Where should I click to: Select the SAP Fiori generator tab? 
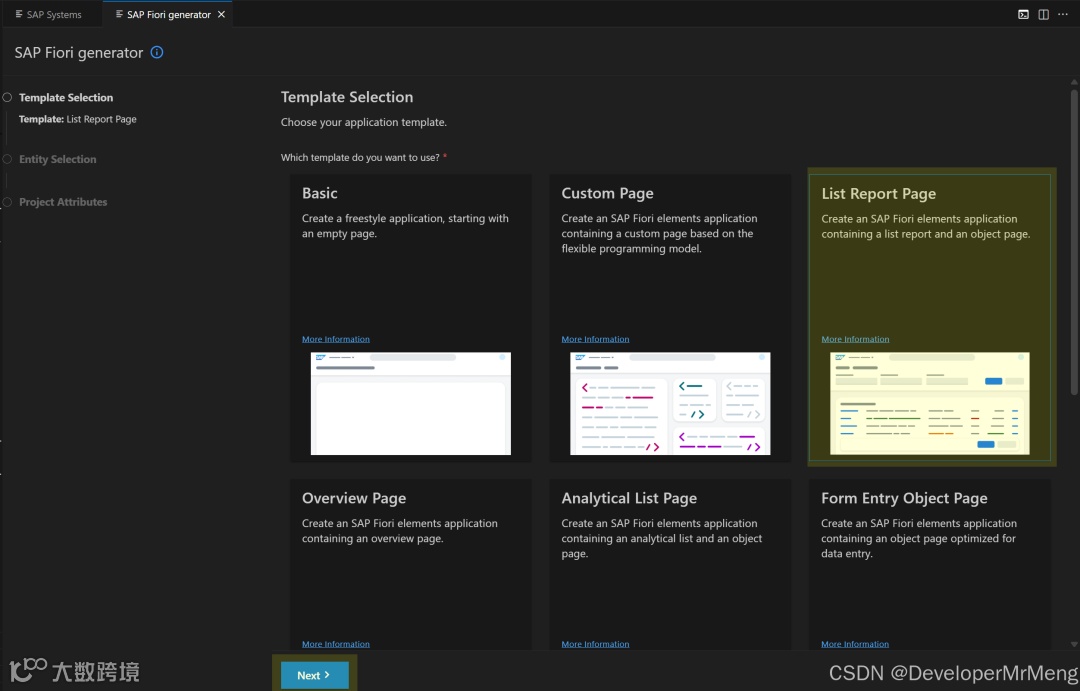[x=168, y=14]
